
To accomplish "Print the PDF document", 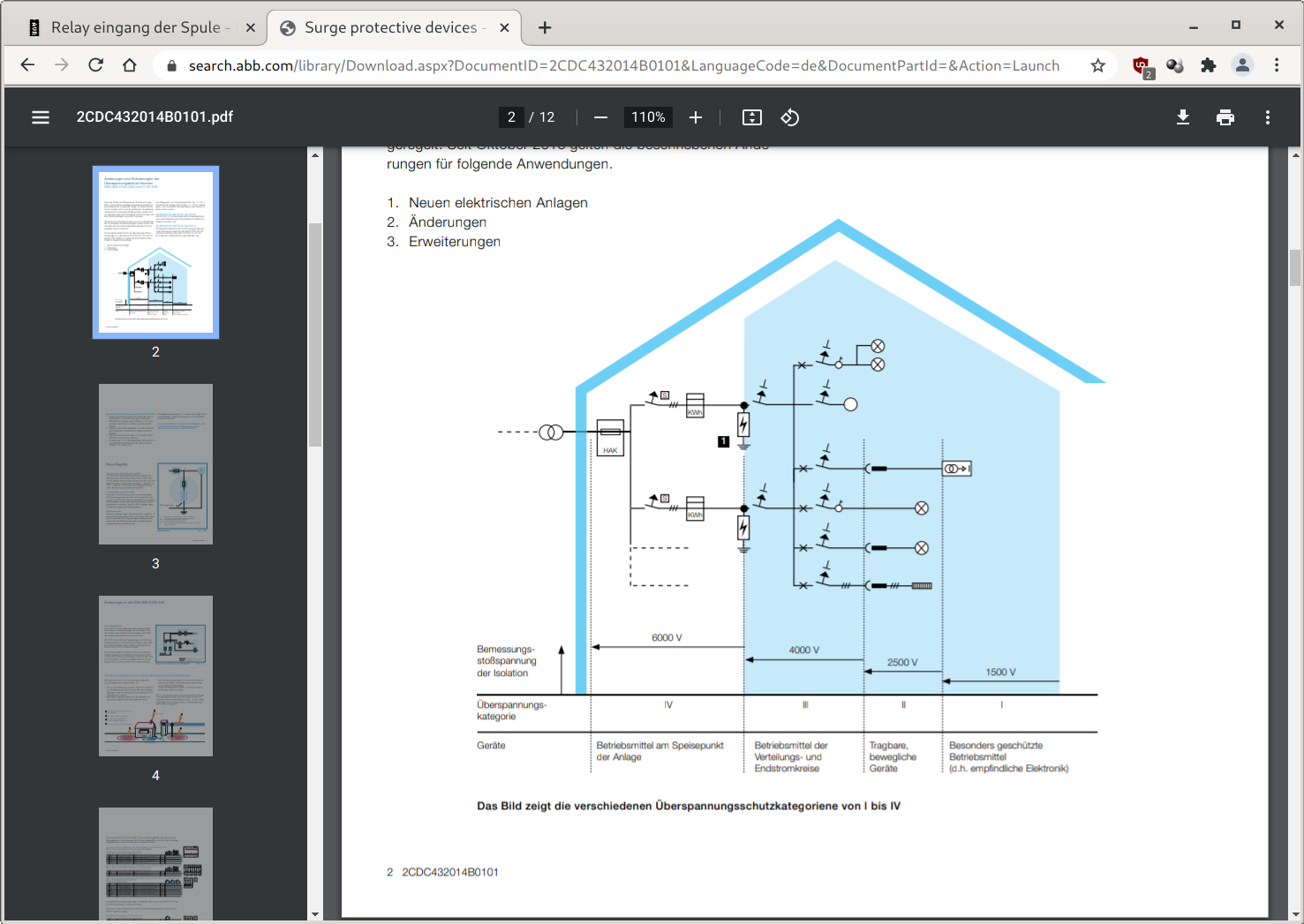I will (x=1225, y=117).
